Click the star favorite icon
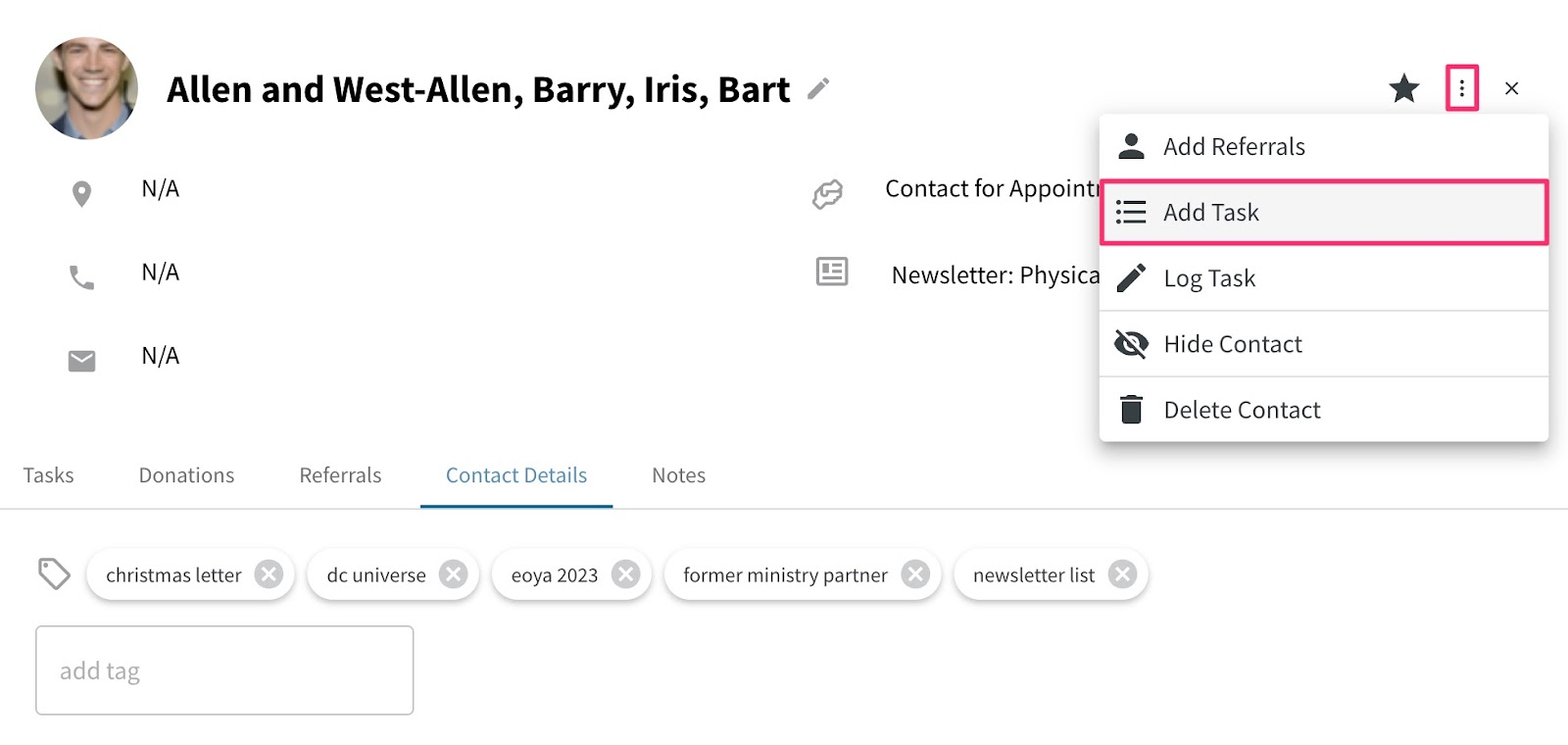Screen dimensions: 1568x745 point(1404,88)
